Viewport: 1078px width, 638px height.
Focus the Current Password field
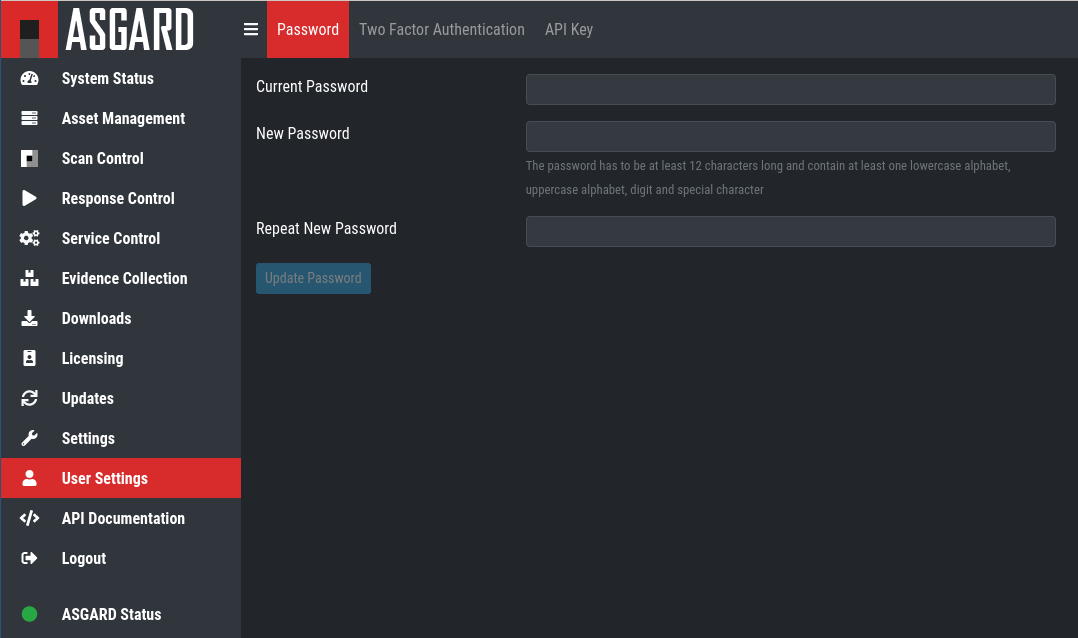pos(791,89)
